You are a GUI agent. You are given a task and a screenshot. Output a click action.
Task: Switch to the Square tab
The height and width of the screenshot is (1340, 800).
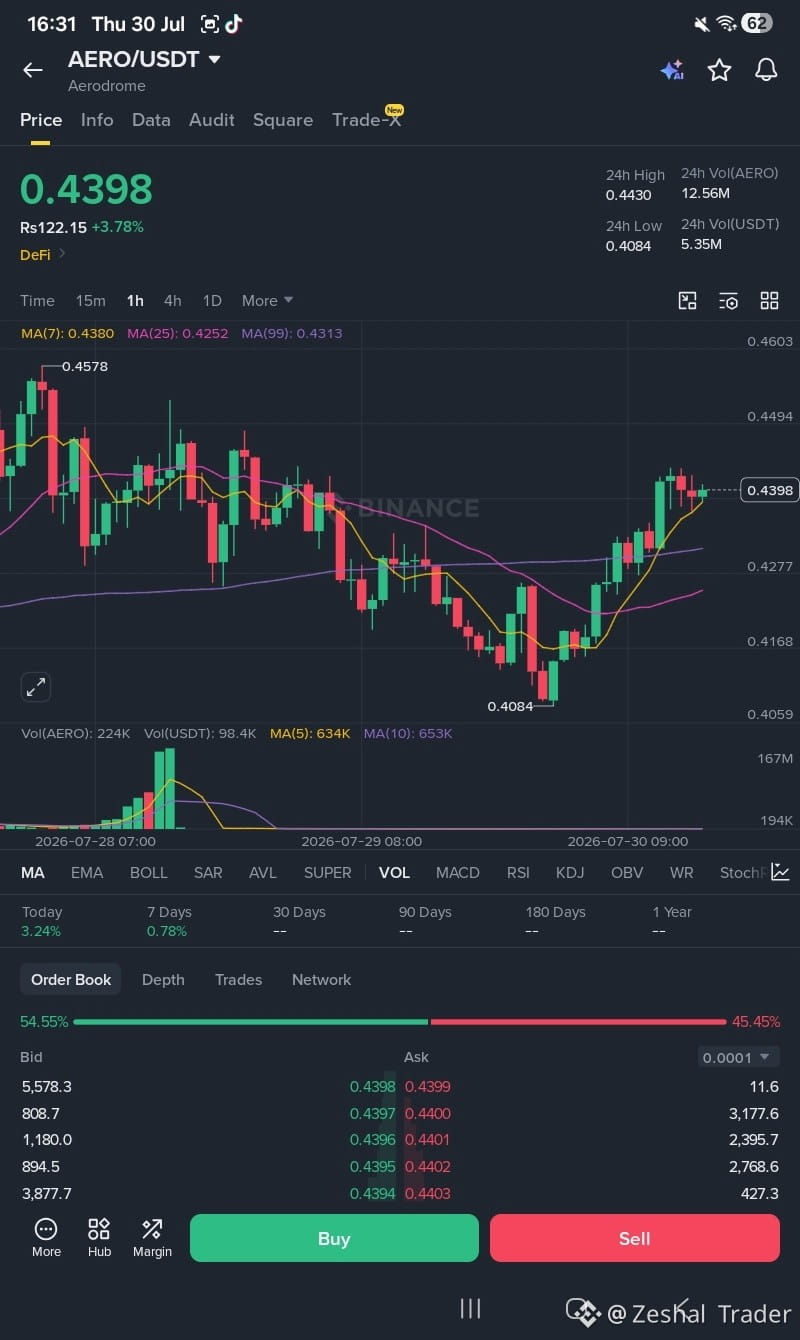point(283,120)
